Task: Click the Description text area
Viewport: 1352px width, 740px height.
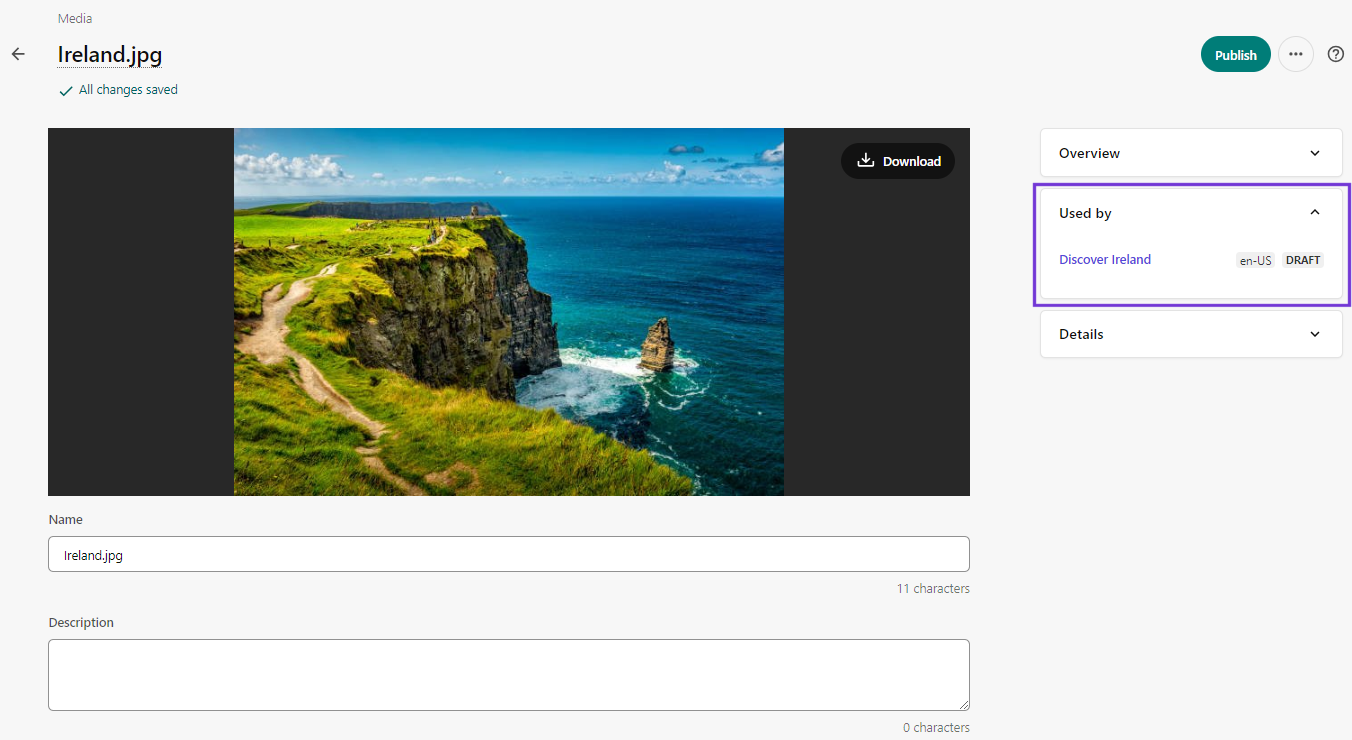Action: click(x=509, y=675)
